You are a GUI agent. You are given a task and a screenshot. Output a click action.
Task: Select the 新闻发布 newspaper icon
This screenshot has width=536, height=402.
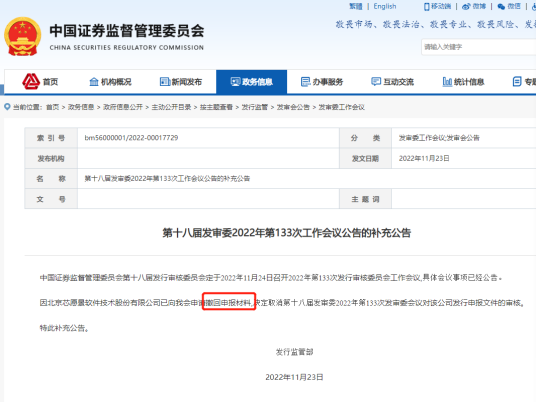pyautogui.click(x=165, y=82)
